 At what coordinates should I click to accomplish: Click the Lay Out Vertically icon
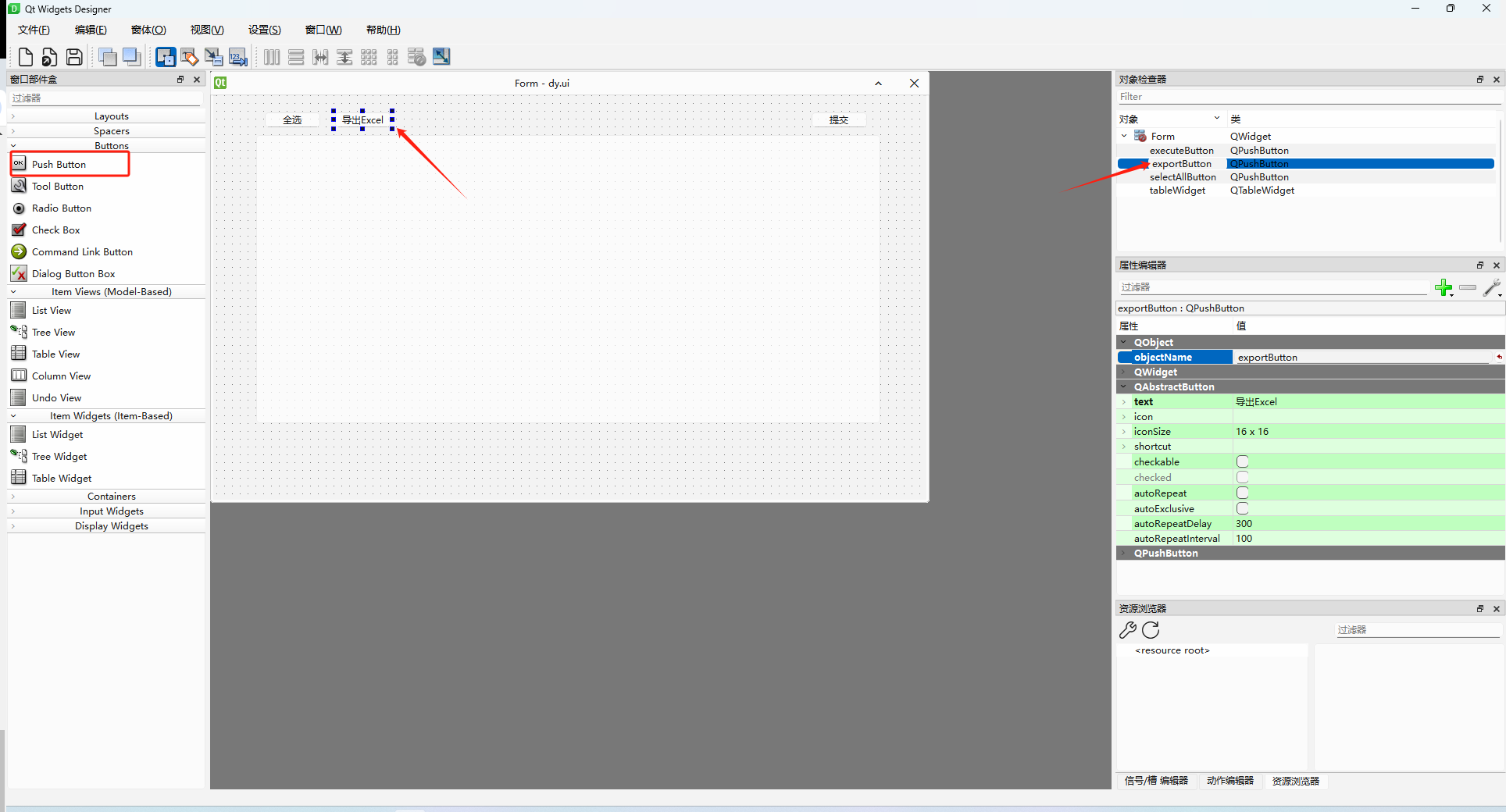(296, 56)
